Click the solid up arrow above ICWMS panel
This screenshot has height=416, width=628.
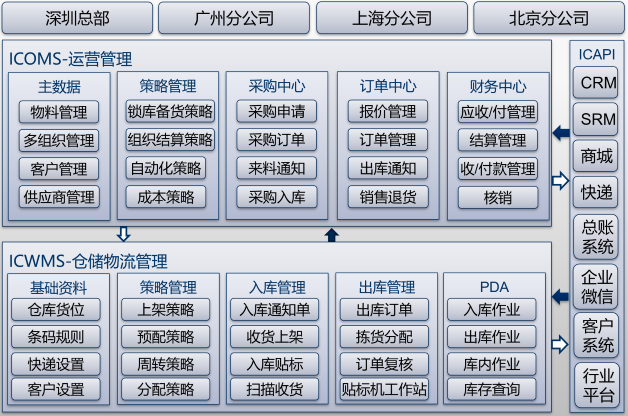pos(332,235)
